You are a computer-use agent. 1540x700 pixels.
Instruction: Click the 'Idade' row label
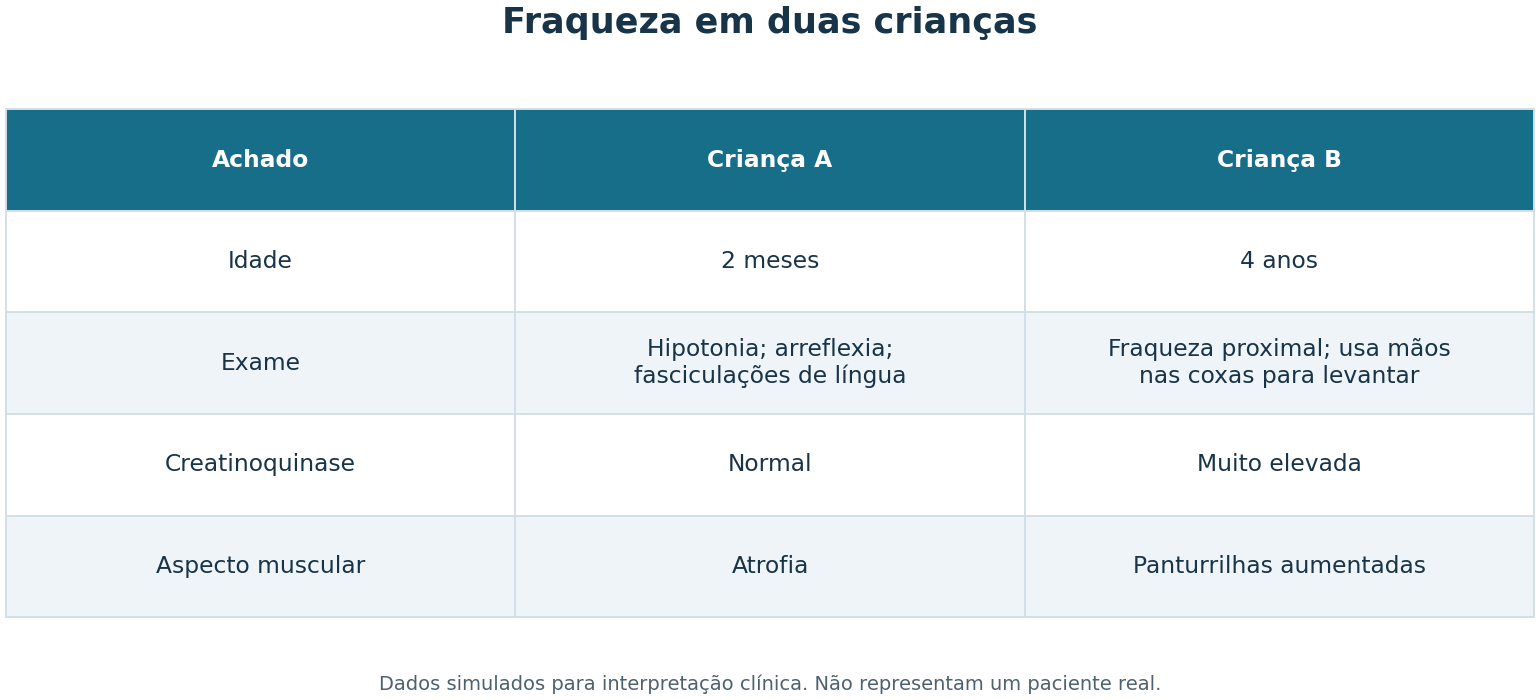click(260, 261)
